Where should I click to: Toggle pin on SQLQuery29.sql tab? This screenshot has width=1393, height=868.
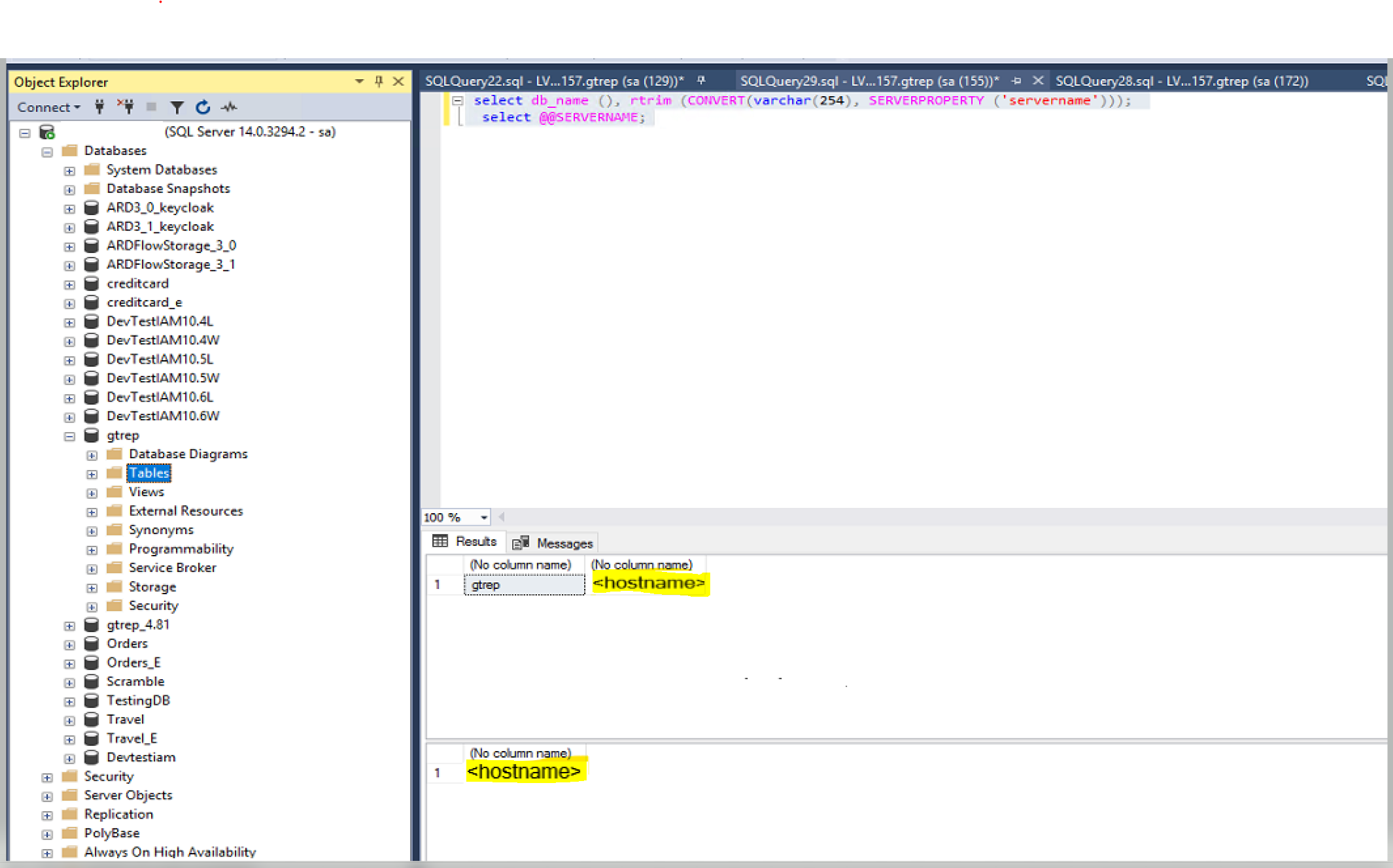(1016, 80)
